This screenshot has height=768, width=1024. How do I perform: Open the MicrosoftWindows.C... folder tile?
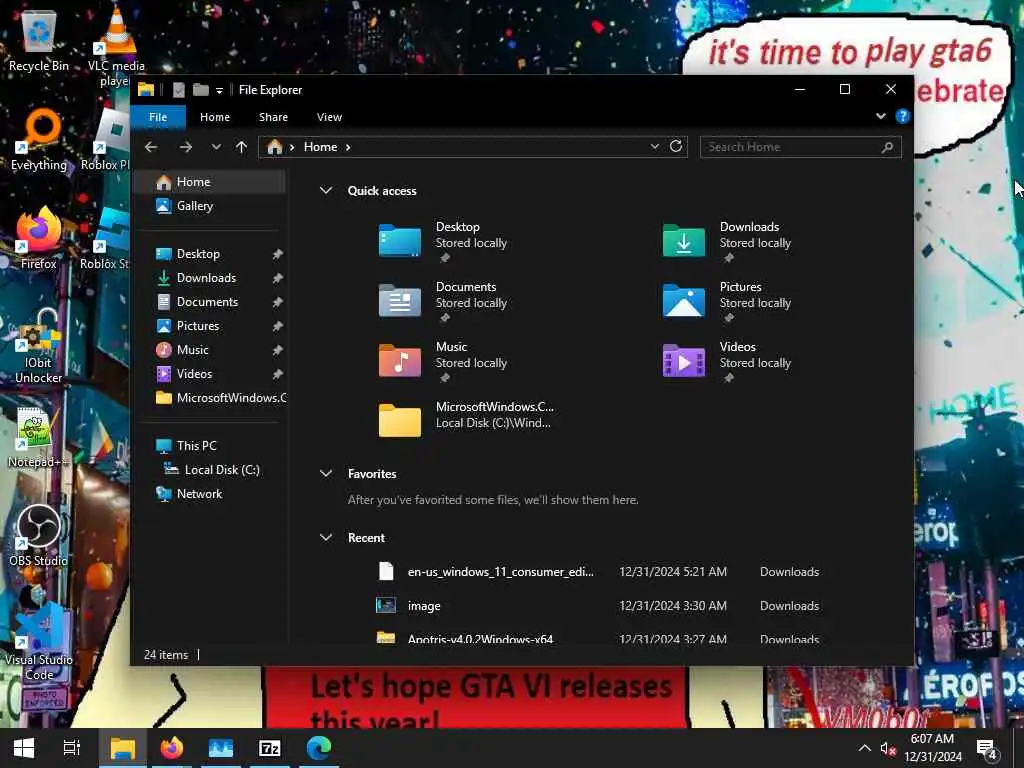click(466, 419)
